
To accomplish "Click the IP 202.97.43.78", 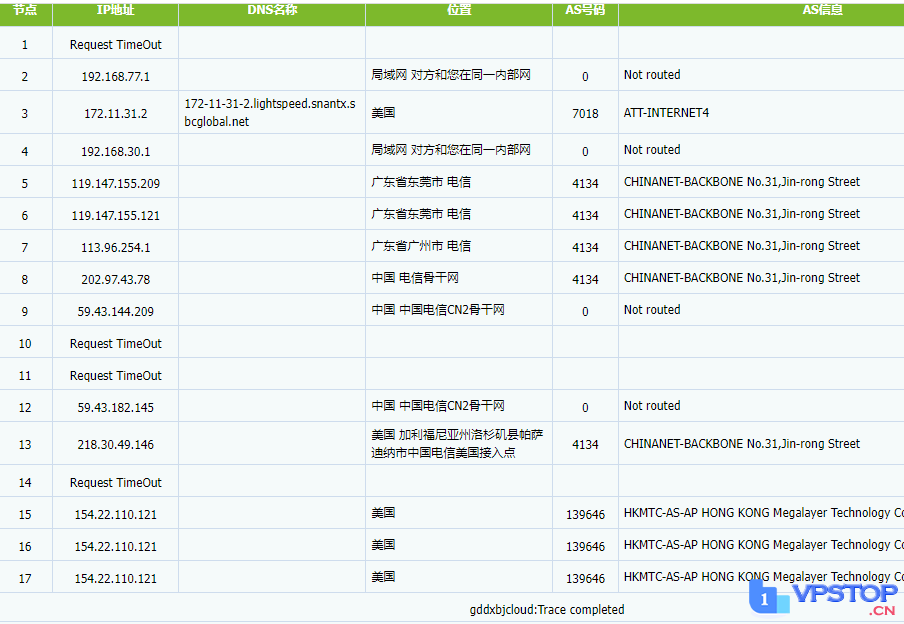I will click(115, 279).
